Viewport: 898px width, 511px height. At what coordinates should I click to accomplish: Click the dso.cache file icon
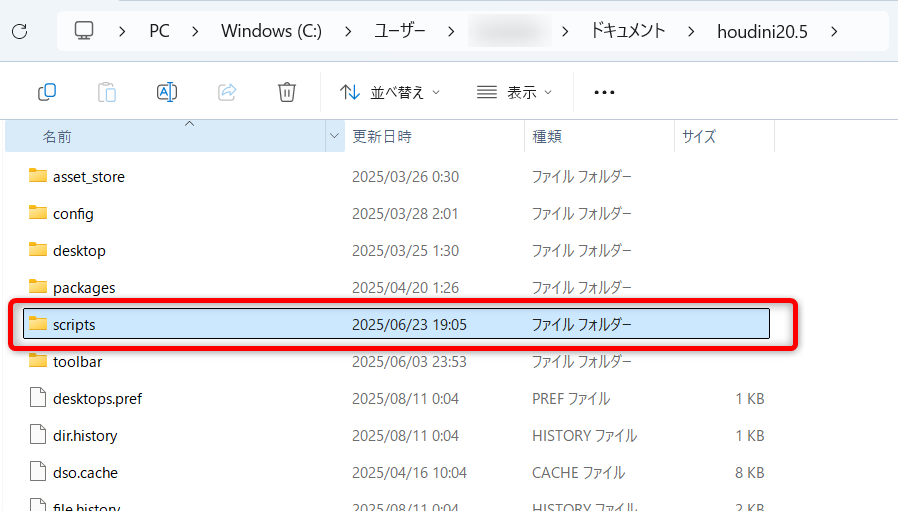[x=38, y=472]
